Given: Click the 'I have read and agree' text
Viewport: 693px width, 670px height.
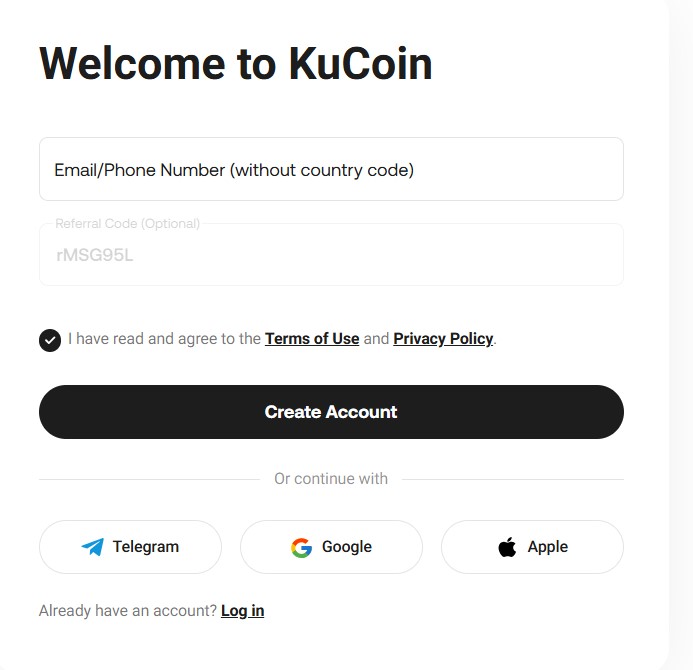Looking at the screenshot, I should coord(164,339).
